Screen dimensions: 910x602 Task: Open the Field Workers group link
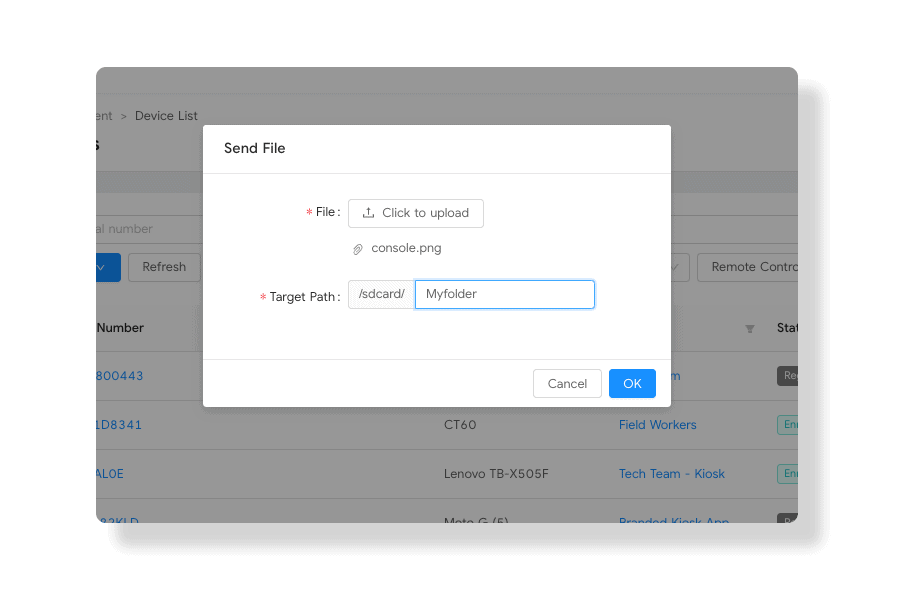[x=658, y=425]
